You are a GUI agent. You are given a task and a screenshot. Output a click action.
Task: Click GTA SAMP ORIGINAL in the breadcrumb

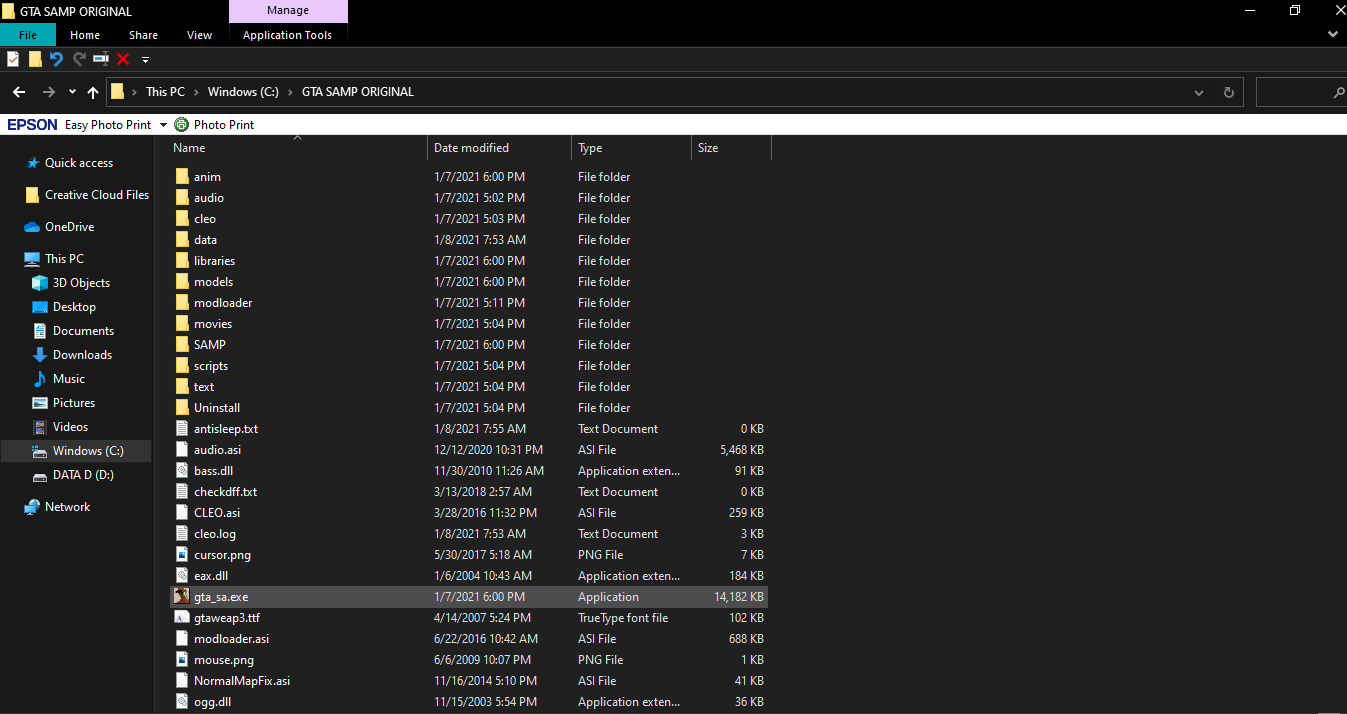358,92
